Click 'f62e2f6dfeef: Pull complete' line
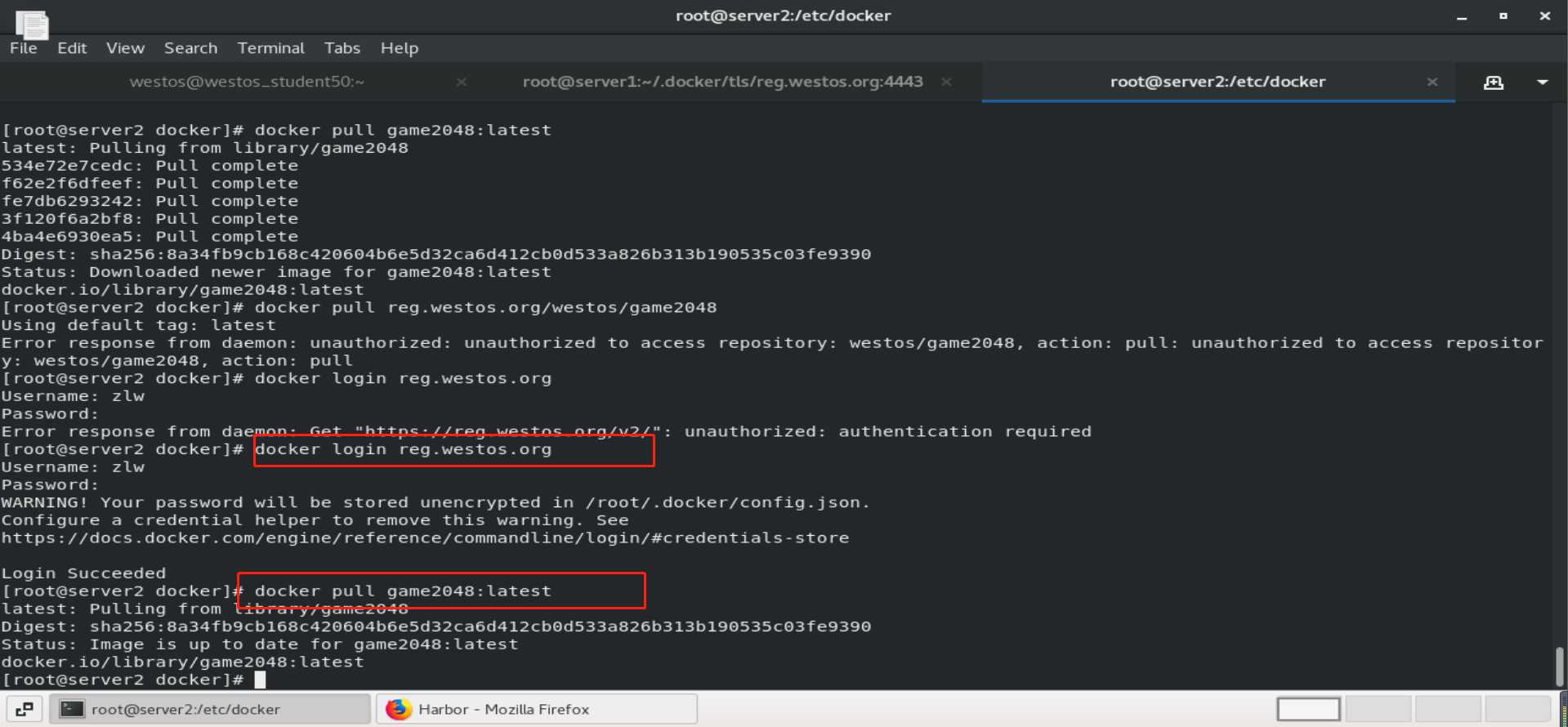Screen dimensions: 1568x727 click(150, 184)
